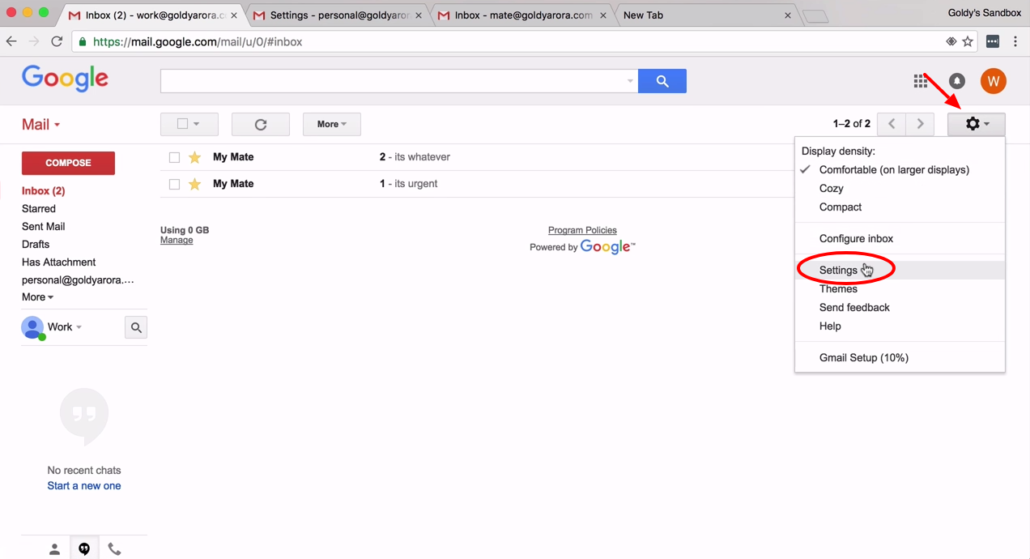1030x559 pixels.
Task: Click the eye icon in address bar
Action: 951,41
